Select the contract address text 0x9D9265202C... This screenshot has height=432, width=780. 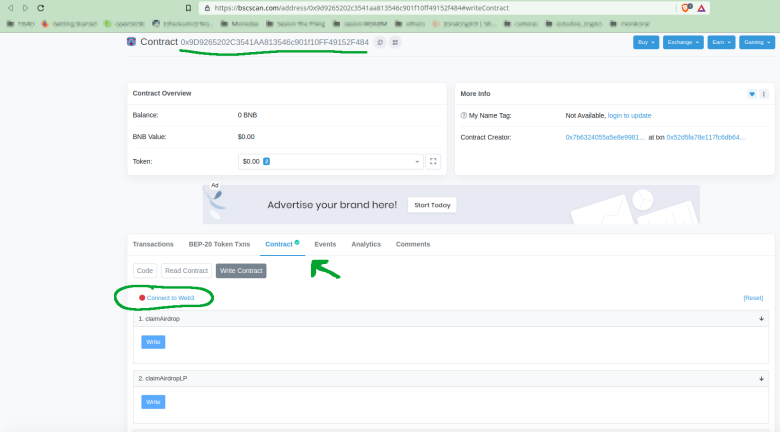coord(275,42)
